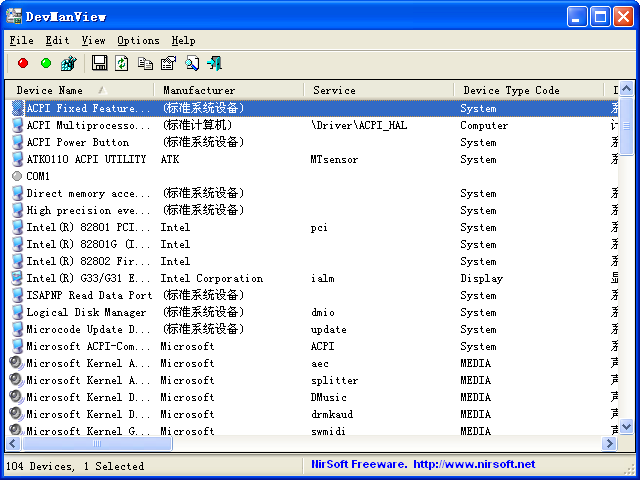Open the View menu
Image resolution: width=640 pixels, height=480 pixels.
93,40
